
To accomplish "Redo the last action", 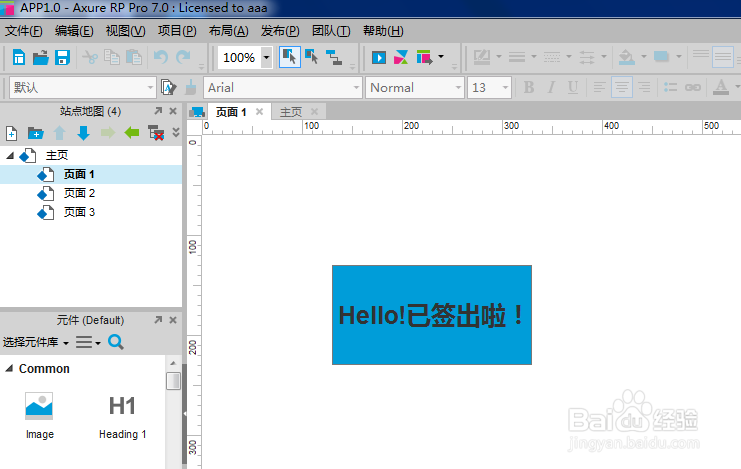I will pos(183,58).
